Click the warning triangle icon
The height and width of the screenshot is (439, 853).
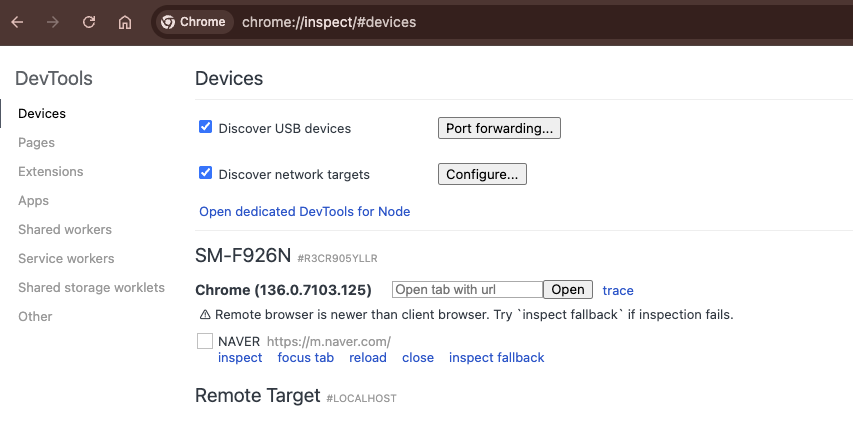(x=205, y=315)
